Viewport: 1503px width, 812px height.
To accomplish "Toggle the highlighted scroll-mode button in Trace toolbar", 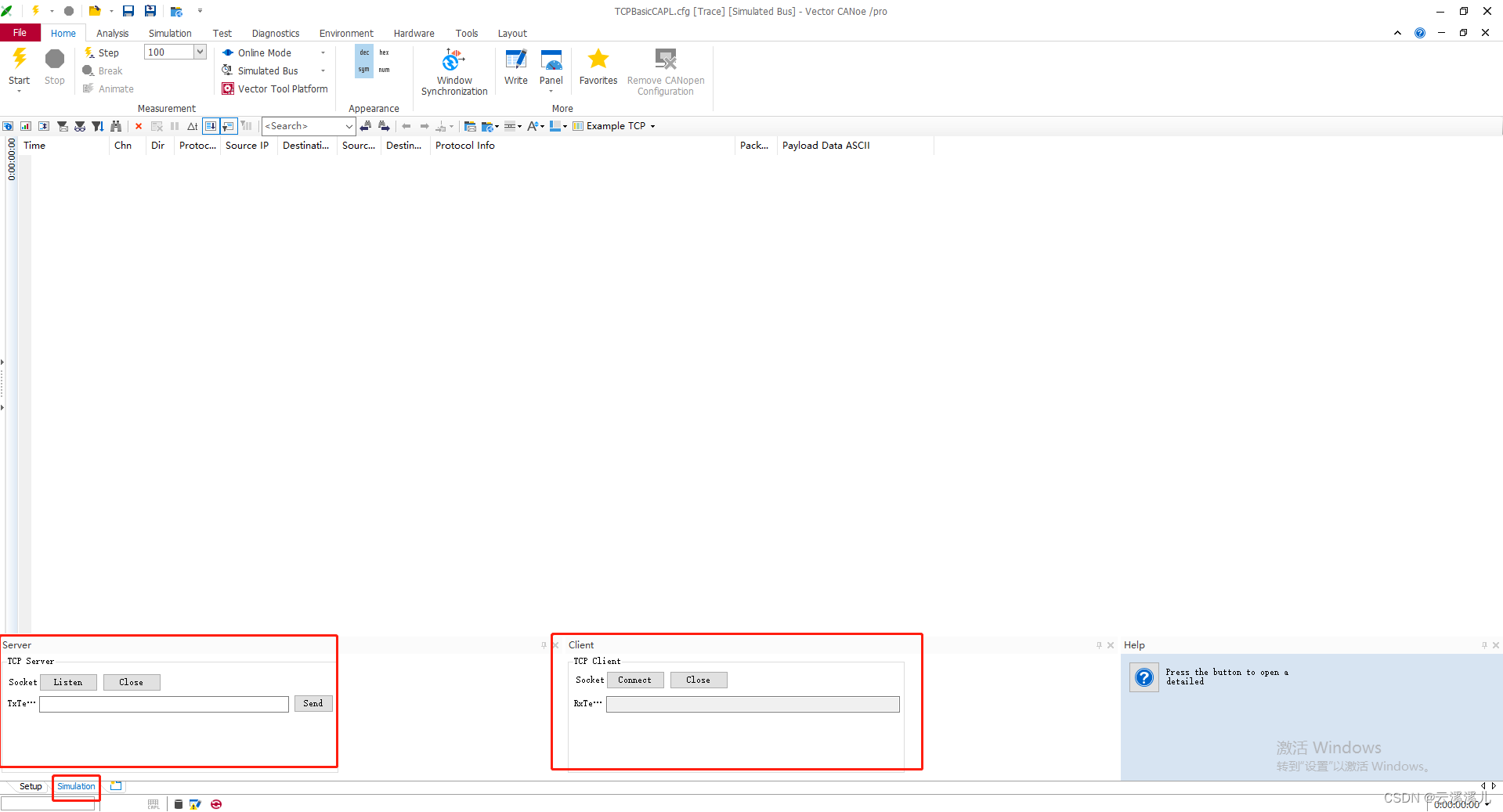I will pos(211,126).
